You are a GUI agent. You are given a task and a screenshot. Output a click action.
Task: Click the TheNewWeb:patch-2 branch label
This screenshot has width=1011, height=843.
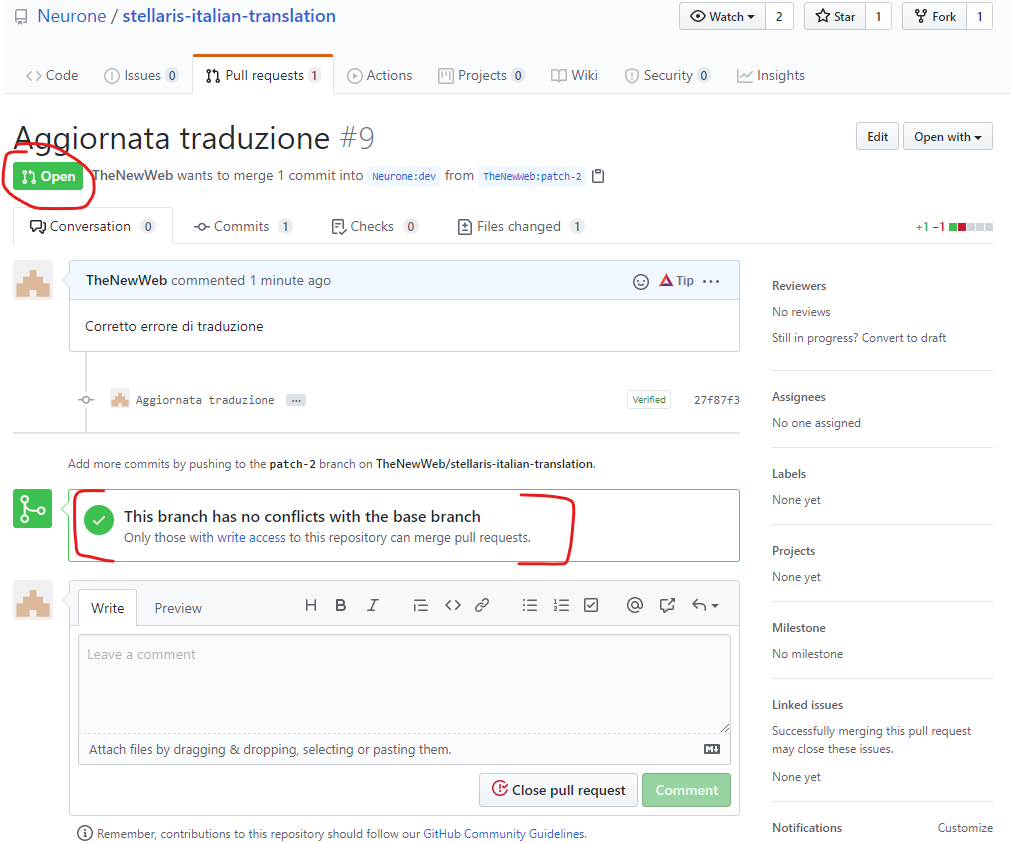532,176
